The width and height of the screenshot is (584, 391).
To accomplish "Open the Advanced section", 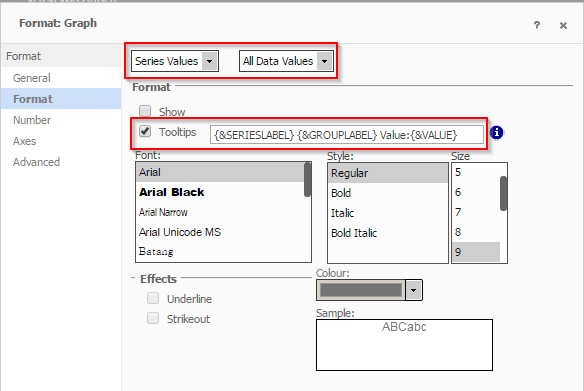I will point(61,162).
